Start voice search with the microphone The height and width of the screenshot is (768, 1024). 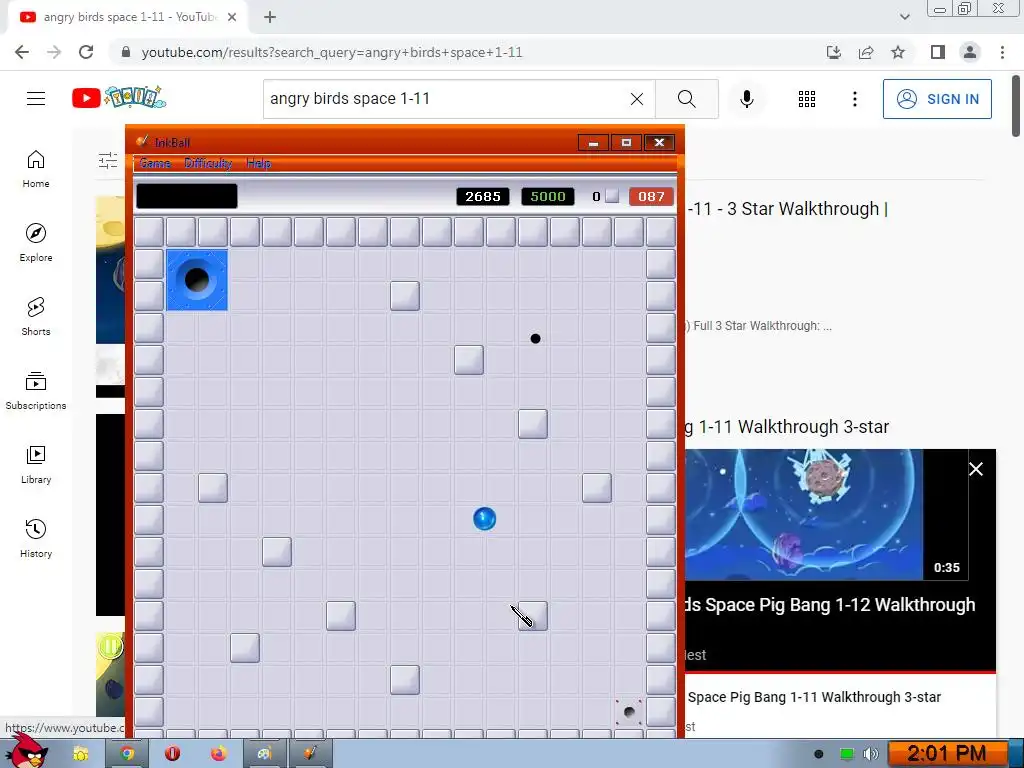(747, 99)
